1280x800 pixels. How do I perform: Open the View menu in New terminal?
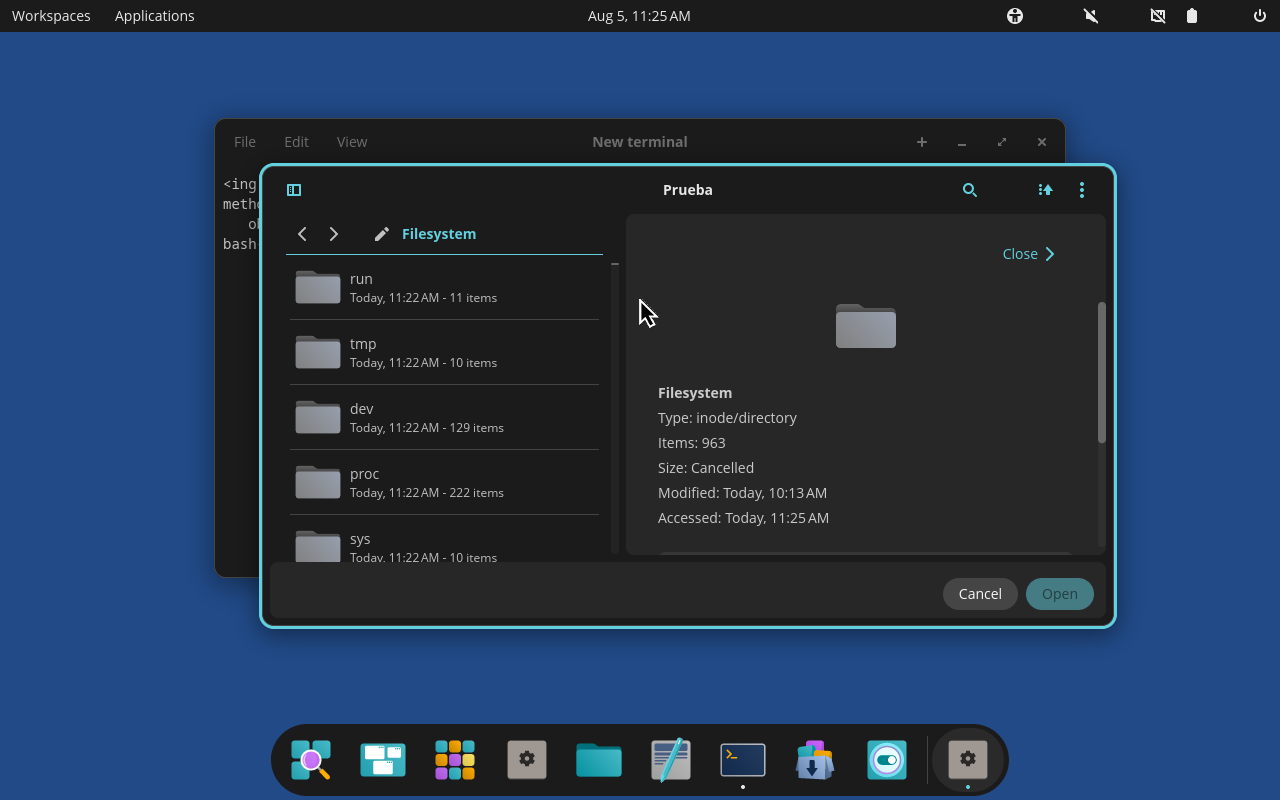352,142
